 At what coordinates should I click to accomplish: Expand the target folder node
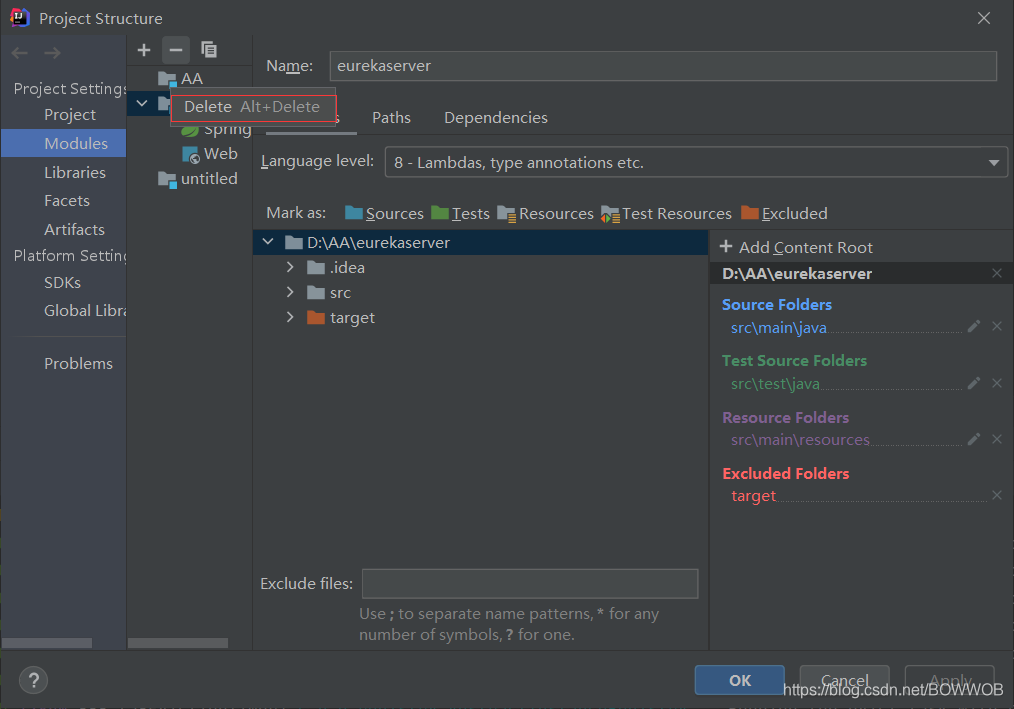pyautogui.click(x=290, y=317)
